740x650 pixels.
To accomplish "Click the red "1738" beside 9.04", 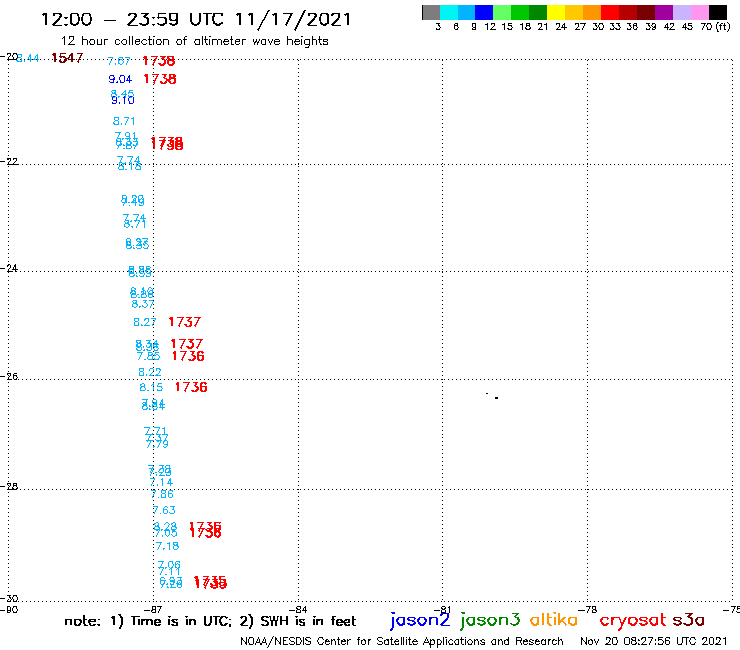I will coord(160,79).
